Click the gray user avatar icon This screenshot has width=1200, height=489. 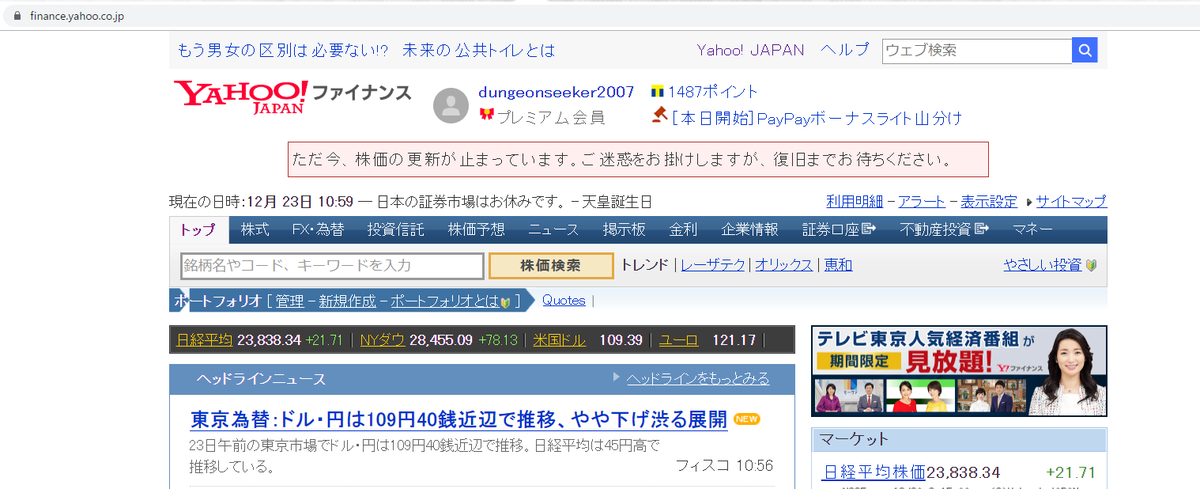tap(451, 105)
